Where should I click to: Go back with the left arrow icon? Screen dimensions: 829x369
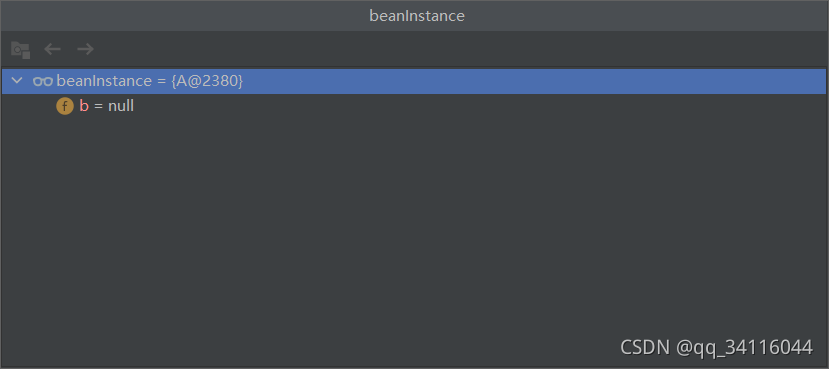[x=52, y=49]
